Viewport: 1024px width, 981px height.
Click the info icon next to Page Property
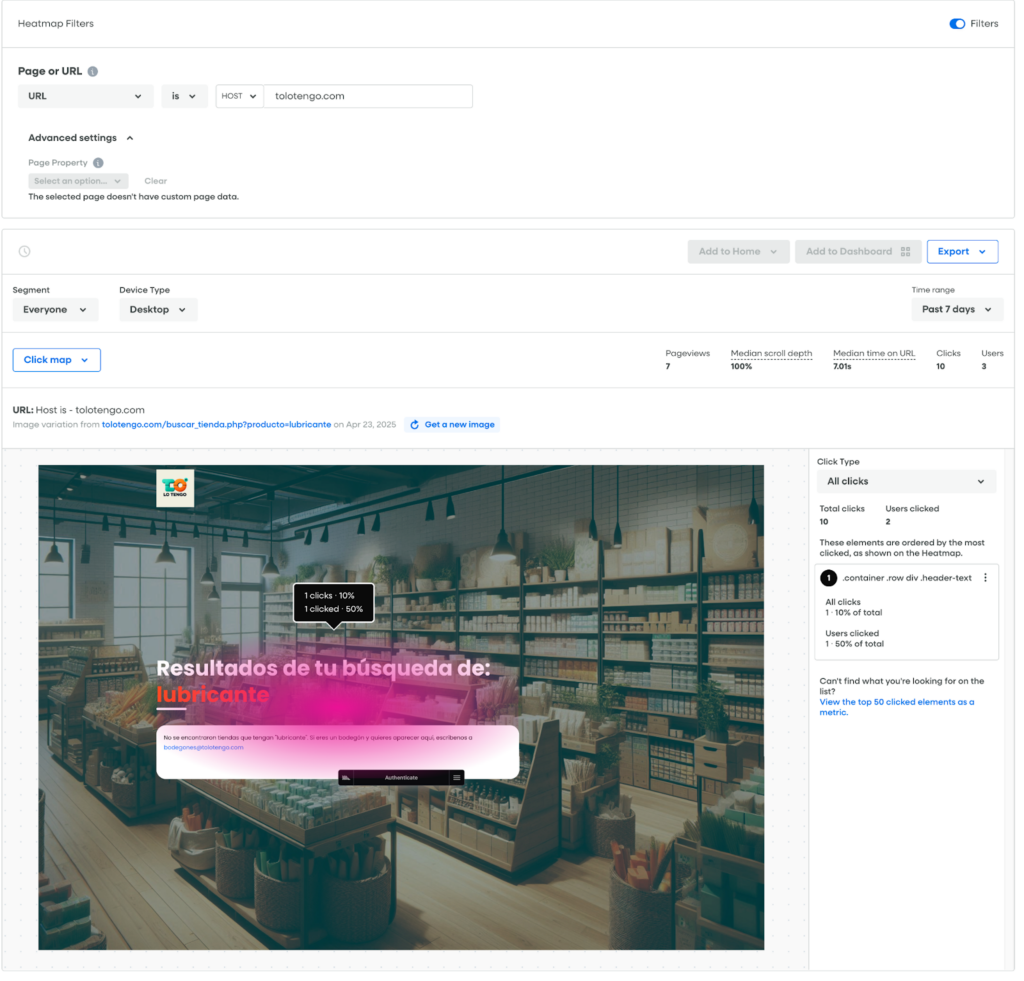click(98, 163)
